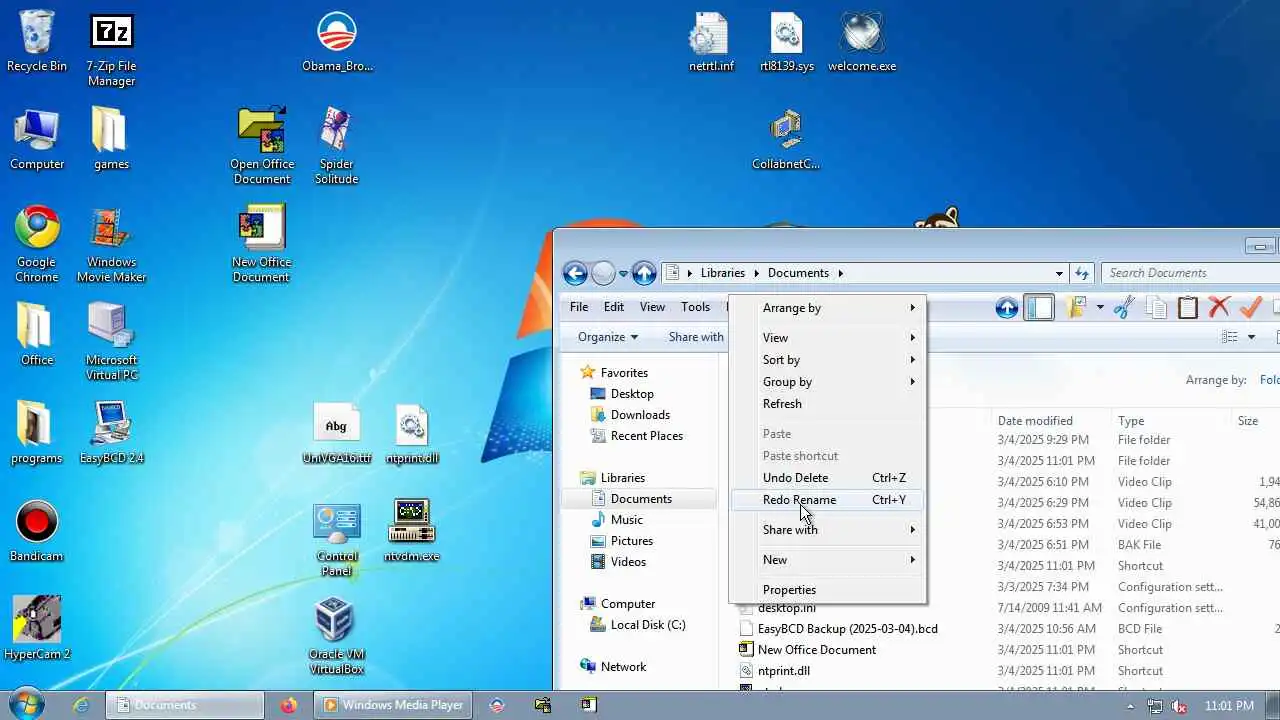The width and height of the screenshot is (1280, 720).
Task: Expand the address bar history dropdown
Action: [x=1059, y=273]
